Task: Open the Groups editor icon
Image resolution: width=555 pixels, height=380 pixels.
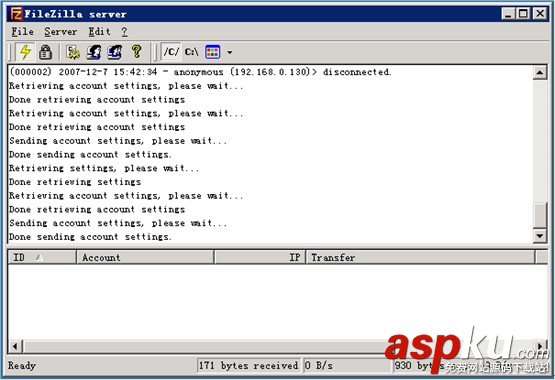Action: 115,52
